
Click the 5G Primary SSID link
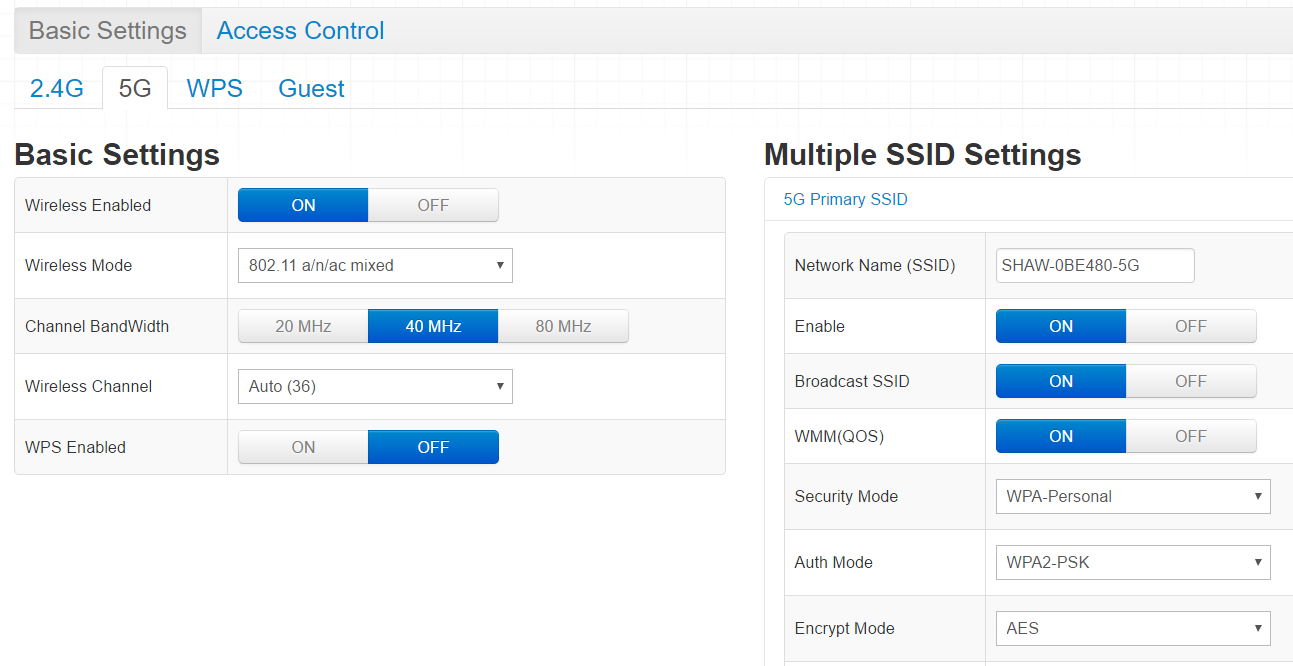(845, 199)
